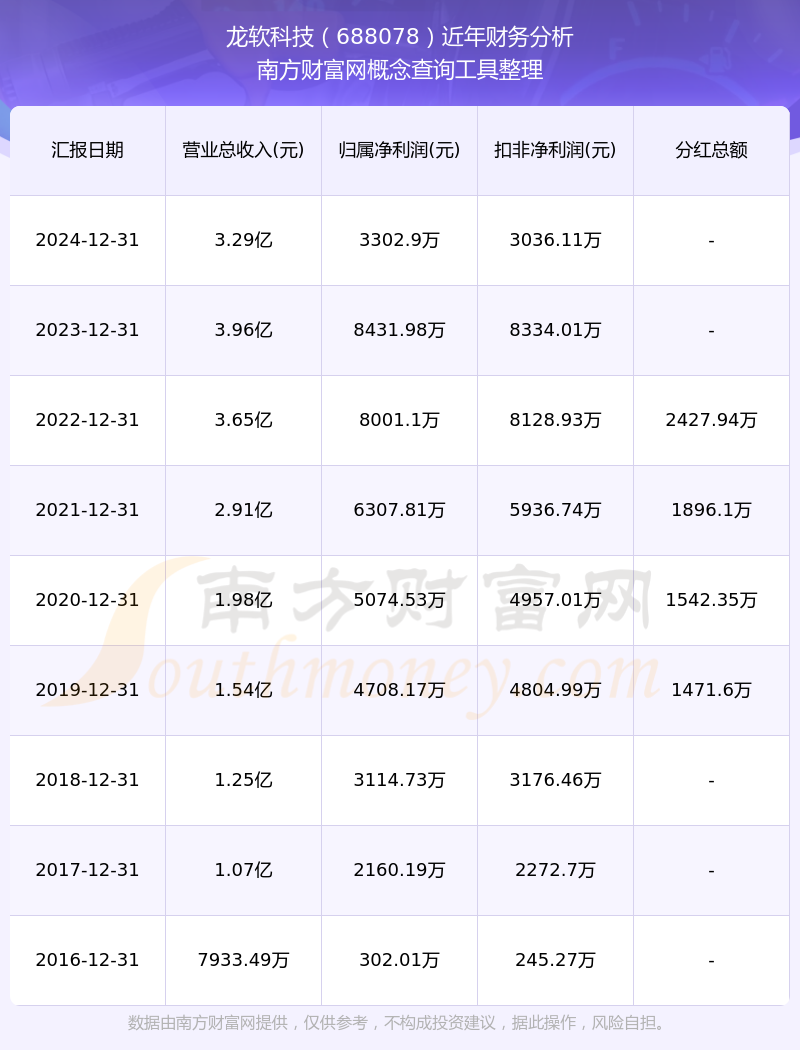Click the 汇报日期 column header

point(88,150)
